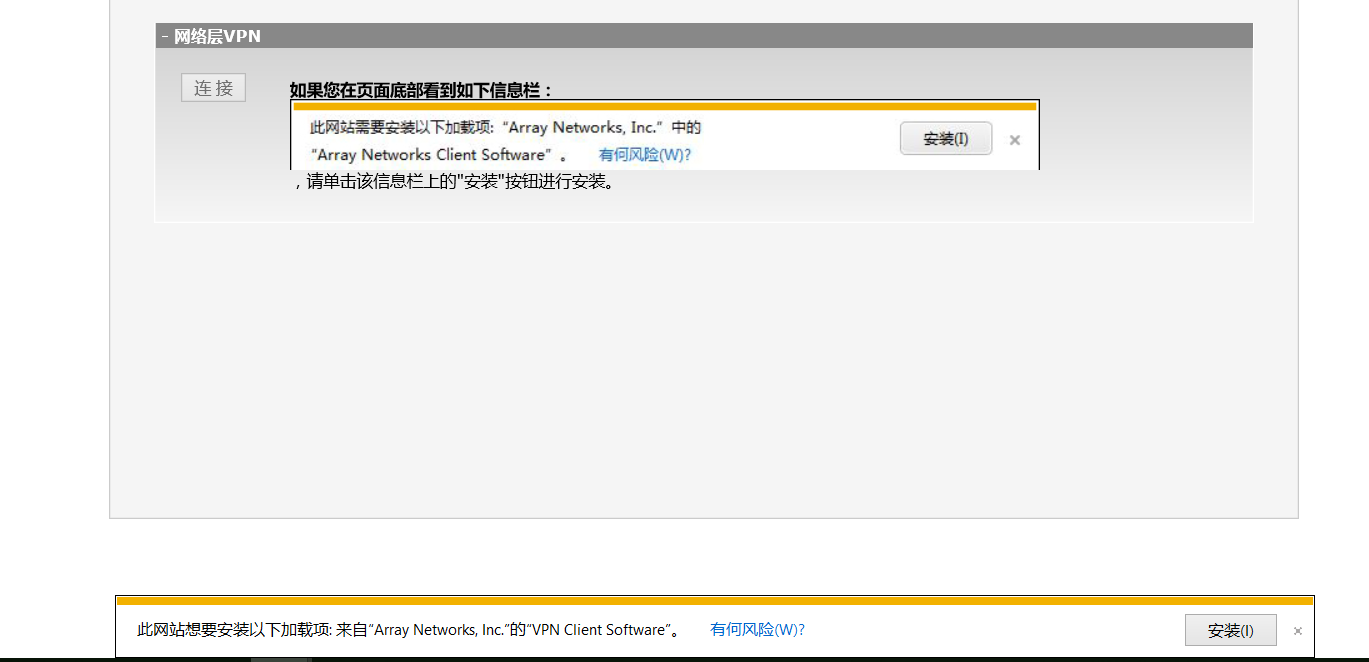Open 有何风险(W)? link in the bottom bar
The image size is (1369, 662).
point(757,630)
